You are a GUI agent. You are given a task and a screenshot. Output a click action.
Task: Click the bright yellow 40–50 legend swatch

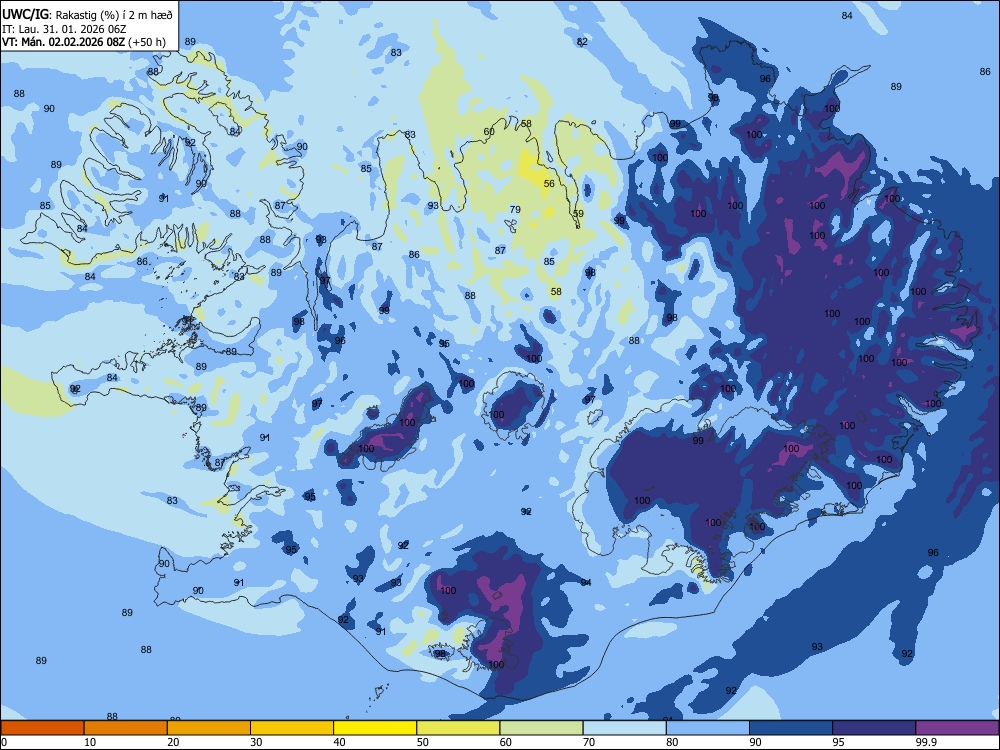(x=375, y=728)
